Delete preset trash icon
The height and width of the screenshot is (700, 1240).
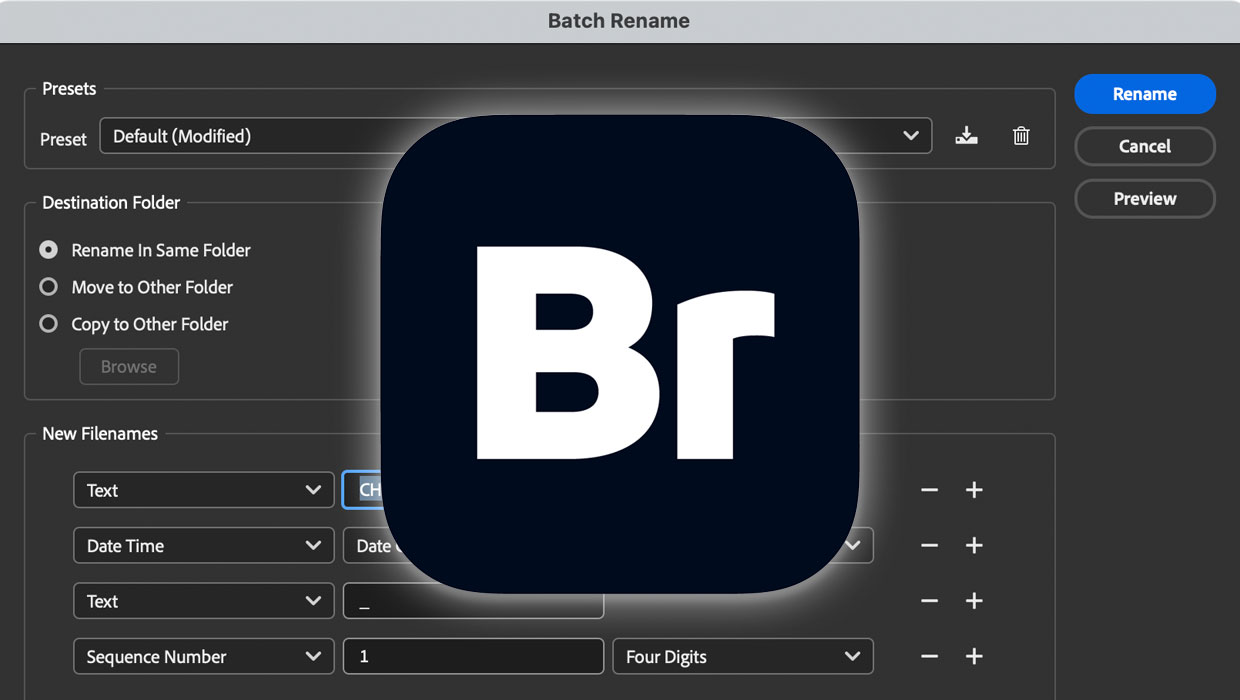click(1021, 136)
